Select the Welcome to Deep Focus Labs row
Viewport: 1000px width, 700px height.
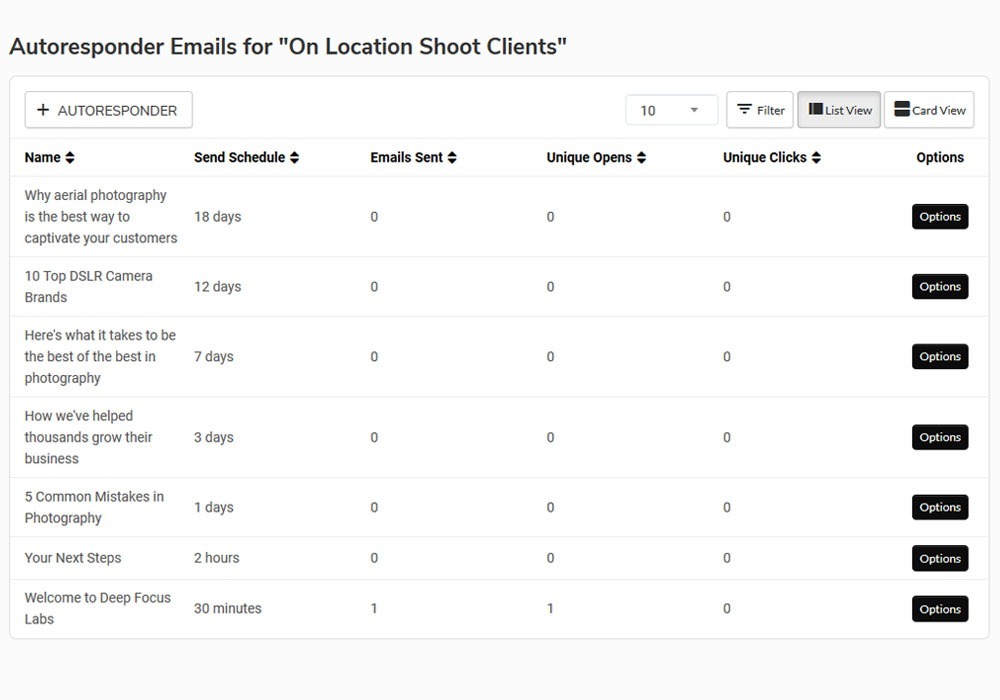coord(499,609)
